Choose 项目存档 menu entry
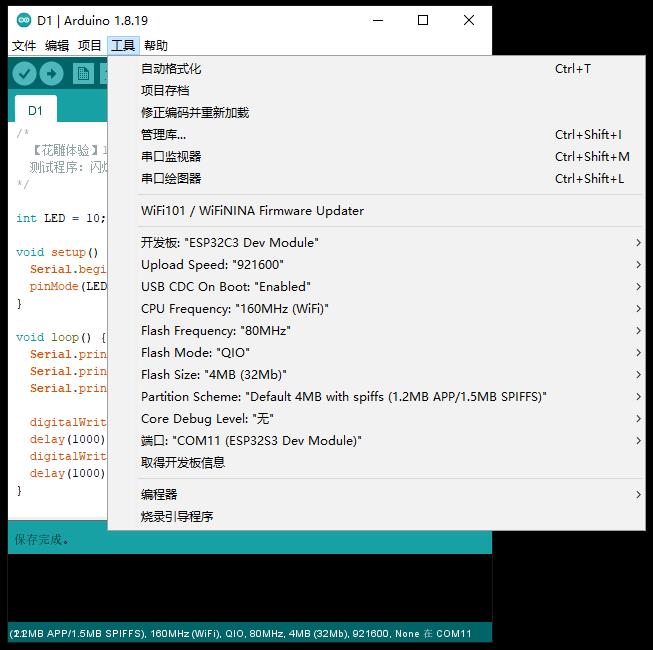Image resolution: width=653 pixels, height=650 pixels. (x=374, y=90)
